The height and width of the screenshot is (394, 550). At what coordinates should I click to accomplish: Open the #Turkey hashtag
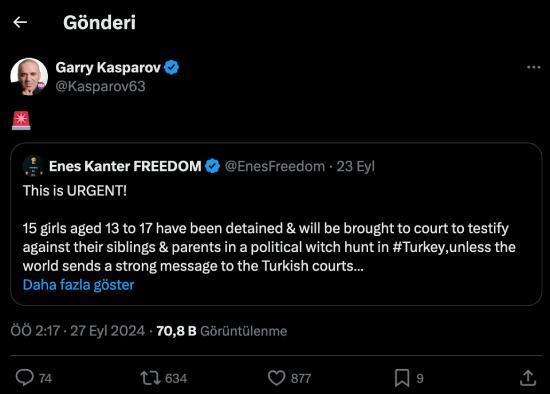[x=419, y=247]
